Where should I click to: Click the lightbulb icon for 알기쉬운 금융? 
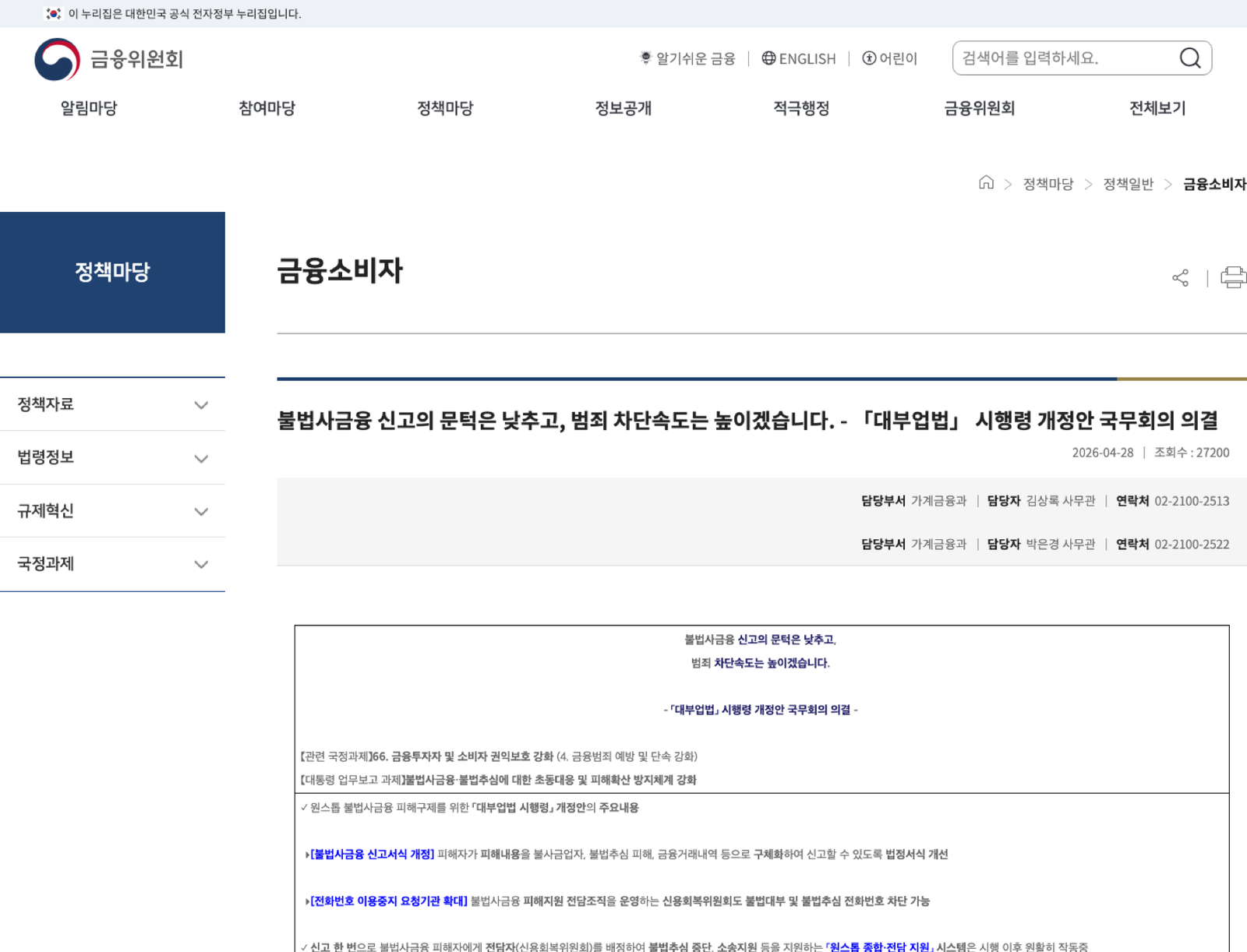(645, 58)
